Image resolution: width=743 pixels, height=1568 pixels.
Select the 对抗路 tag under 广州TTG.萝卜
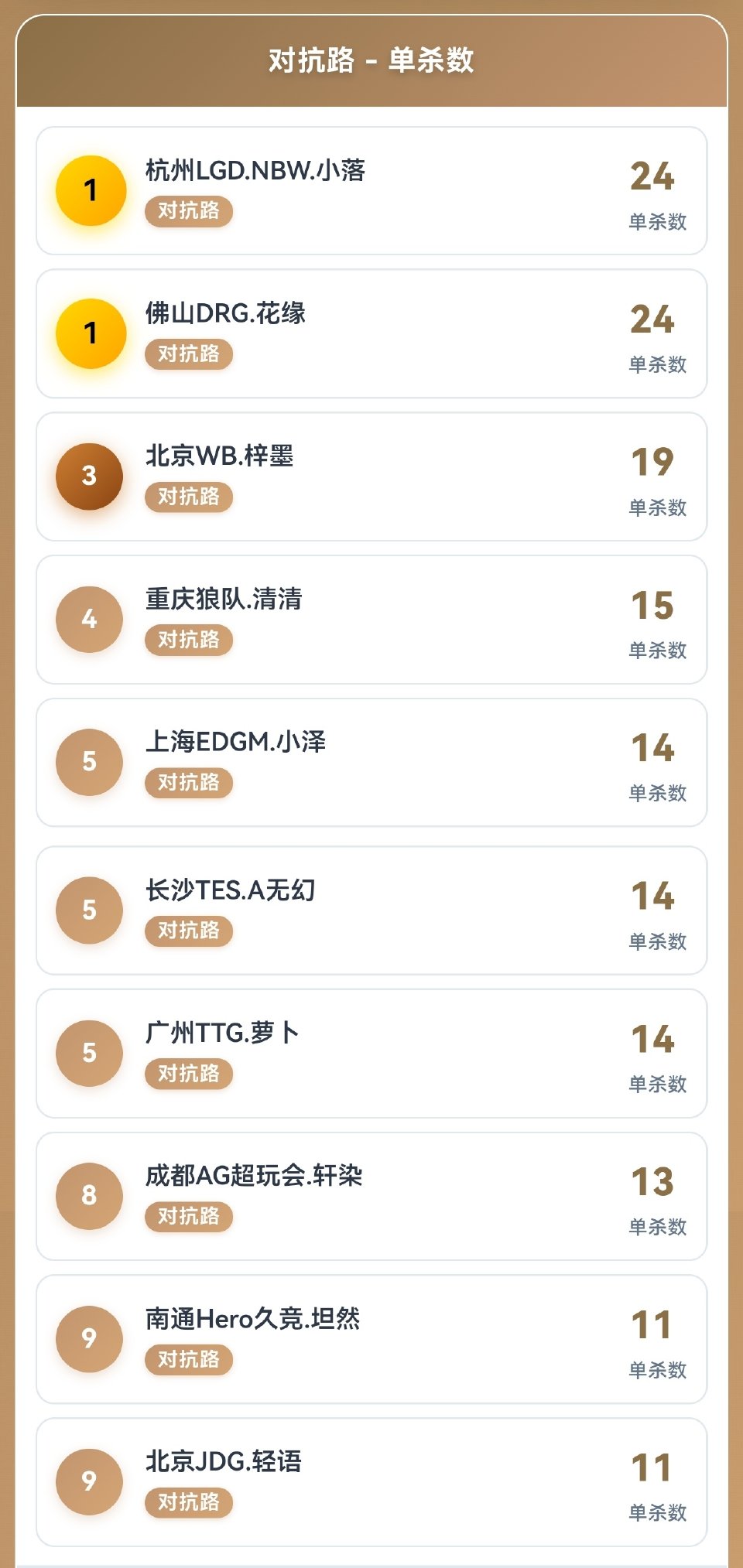[189, 1074]
